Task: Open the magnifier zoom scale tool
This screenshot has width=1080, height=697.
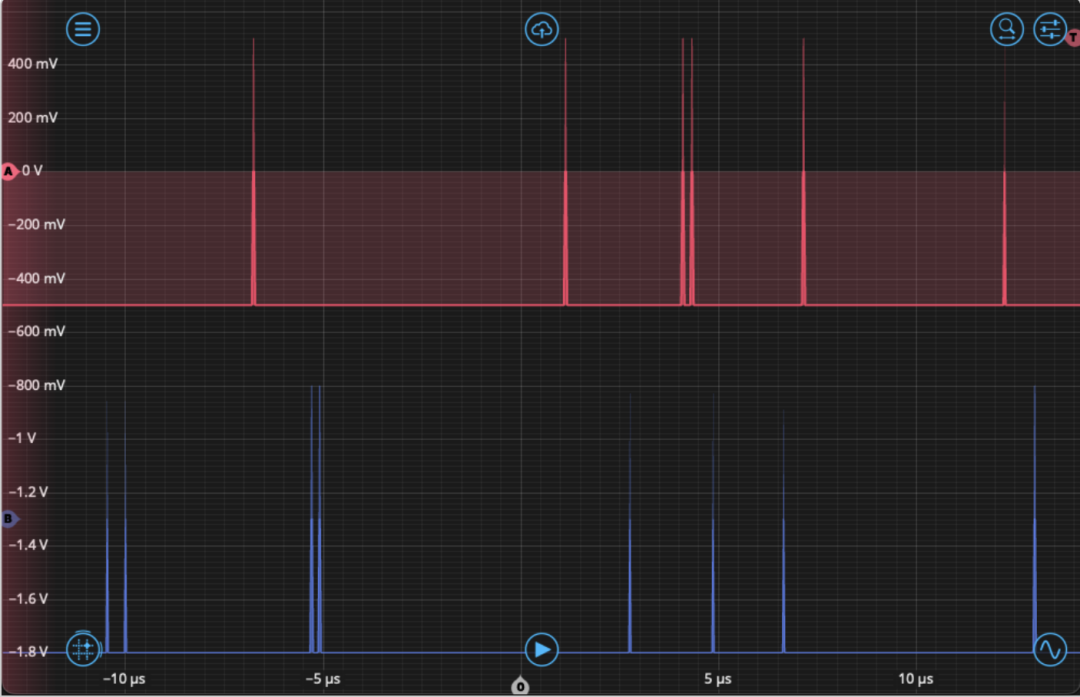Action: pos(1006,29)
